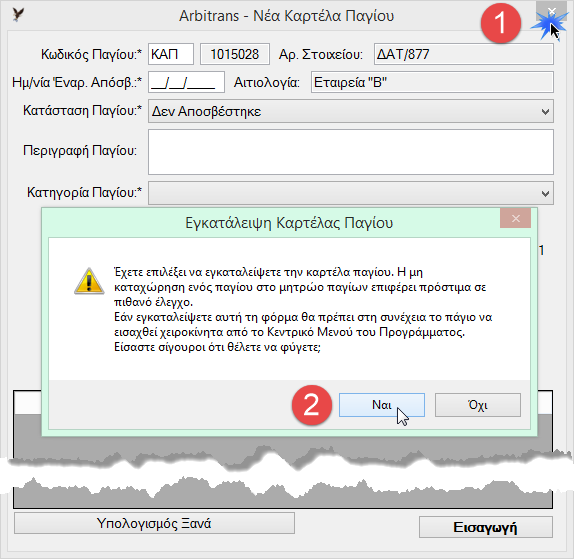Close the Νέα Καρτέλα Παγίου window
574x559 pixels.
click(x=552, y=11)
